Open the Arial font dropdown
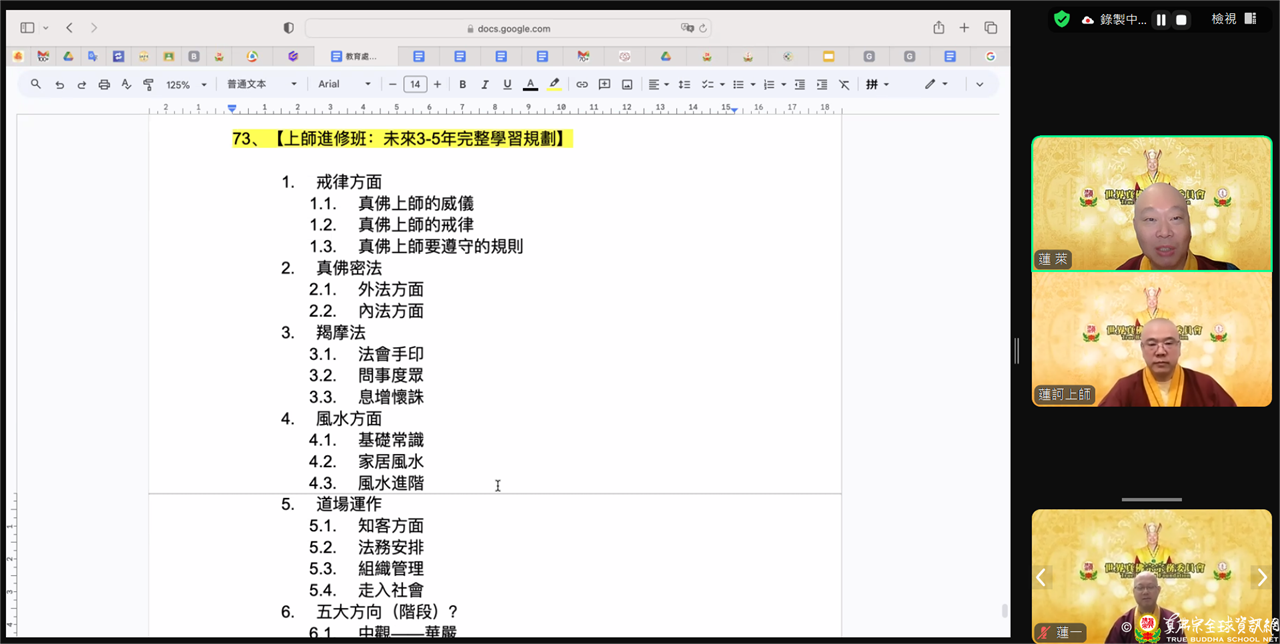Image resolution: width=1280 pixels, height=644 pixels. (344, 85)
